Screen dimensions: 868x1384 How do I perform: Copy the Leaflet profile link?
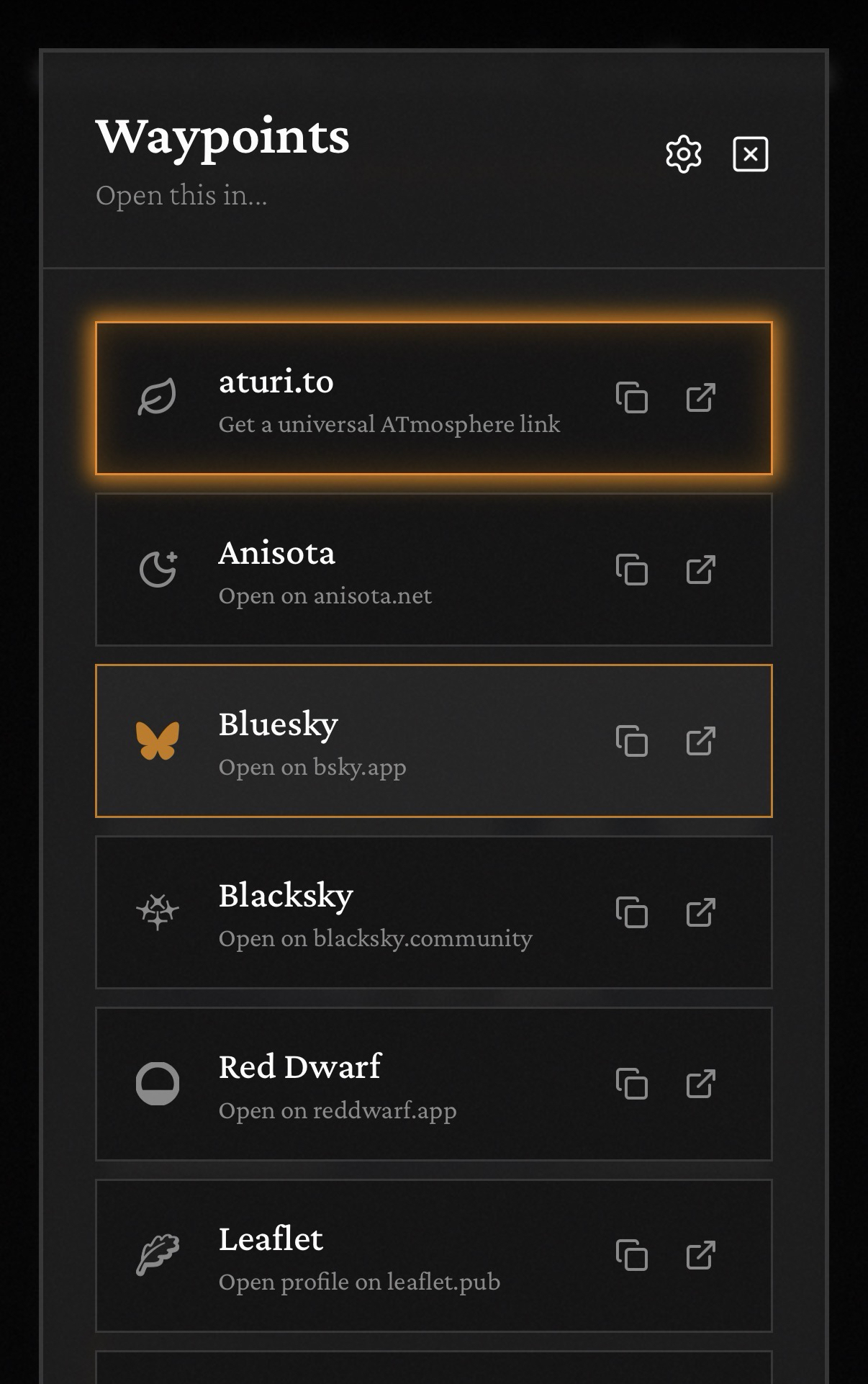pos(632,1255)
